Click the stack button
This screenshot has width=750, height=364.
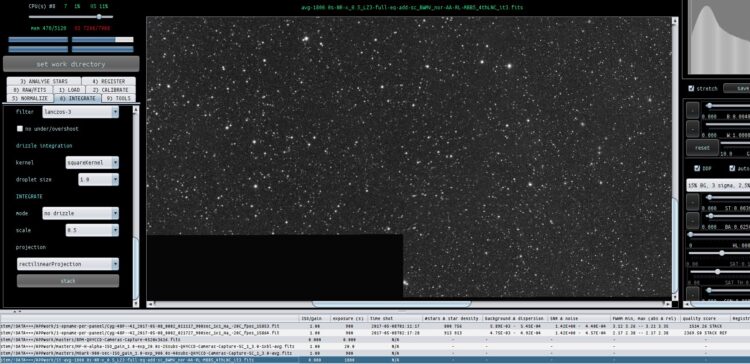point(68,281)
